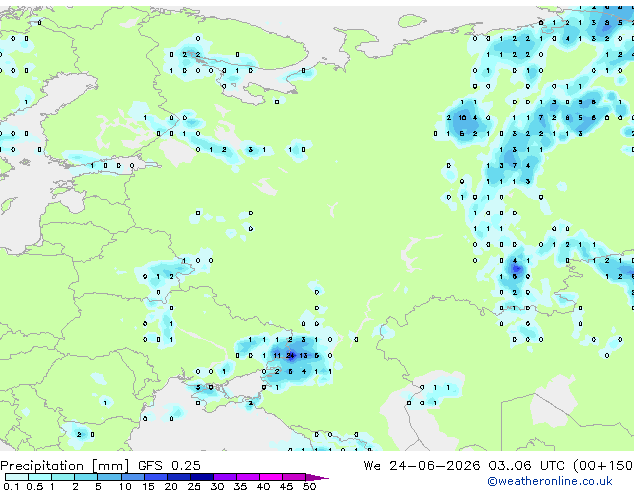This screenshot has width=634, height=490.
Task: Click the '25' legend scale label
Action: [x=194, y=486]
